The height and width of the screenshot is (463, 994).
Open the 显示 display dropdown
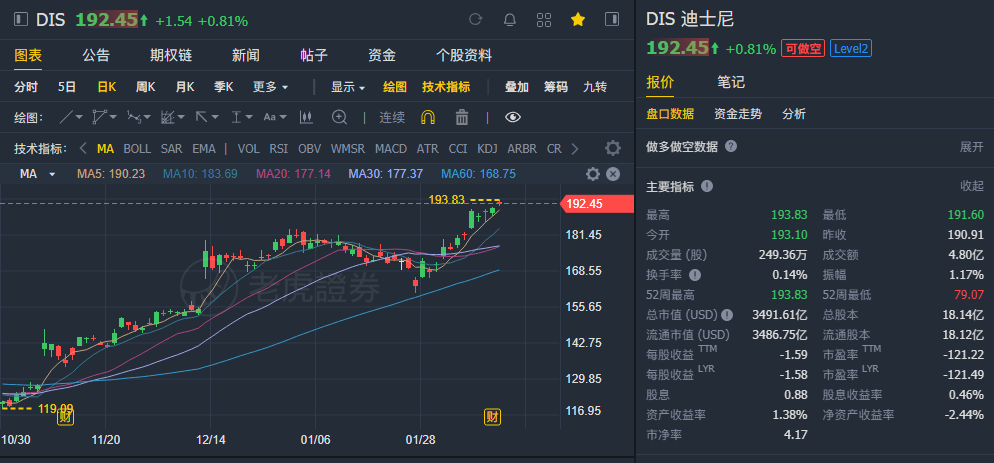(348, 87)
